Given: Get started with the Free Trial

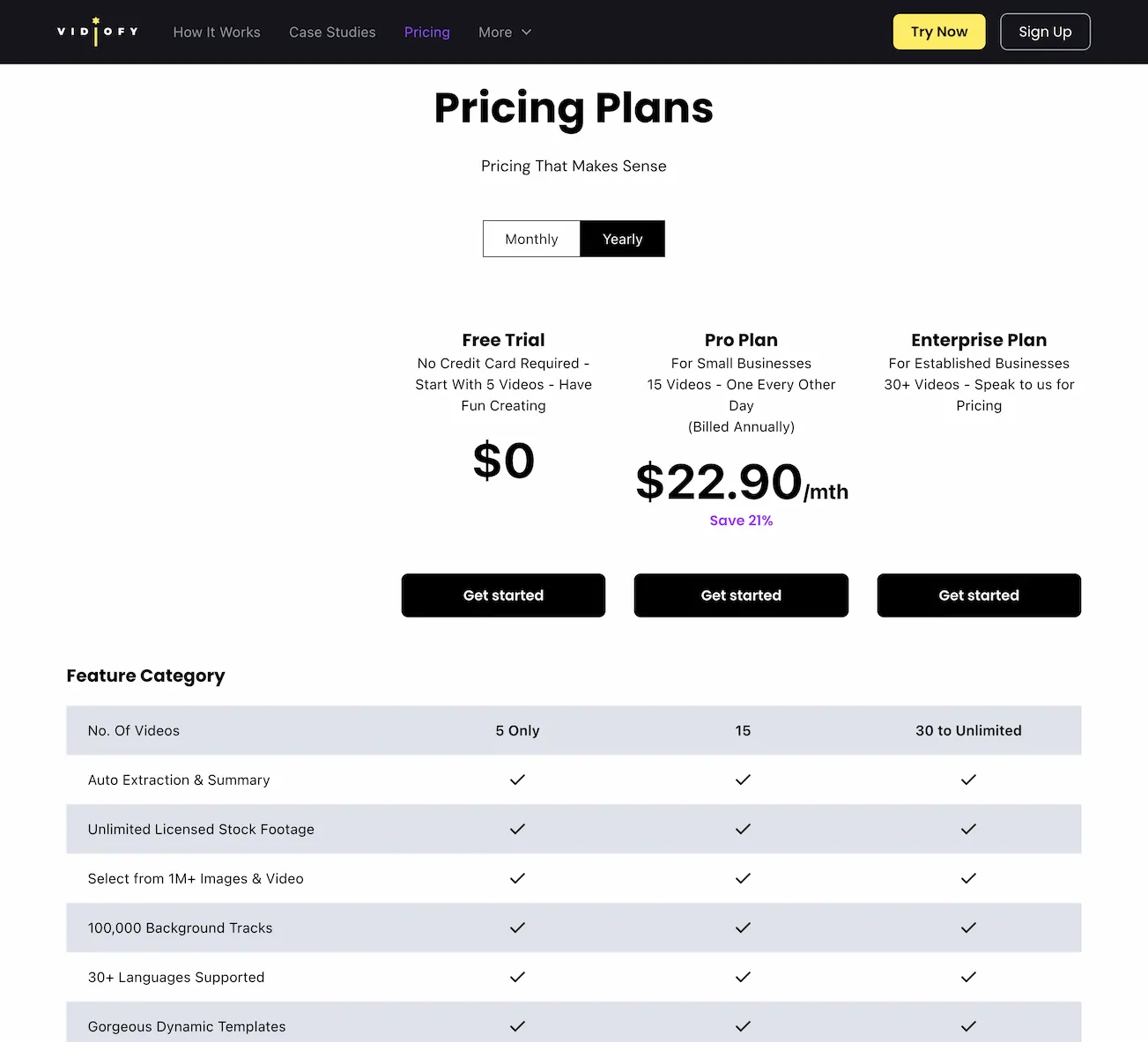Looking at the screenshot, I should pos(503,595).
